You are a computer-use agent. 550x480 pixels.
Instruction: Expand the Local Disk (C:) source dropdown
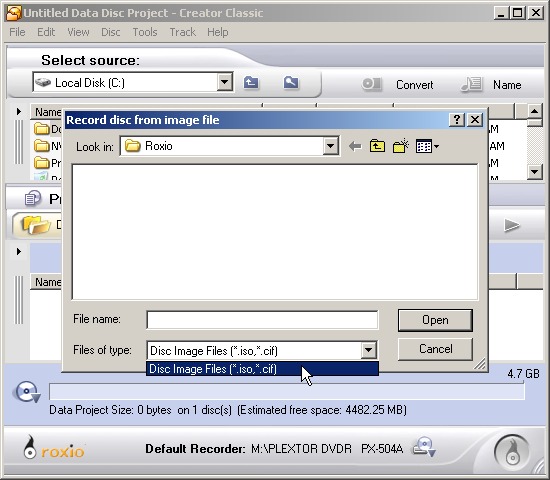click(x=224, y=83)
